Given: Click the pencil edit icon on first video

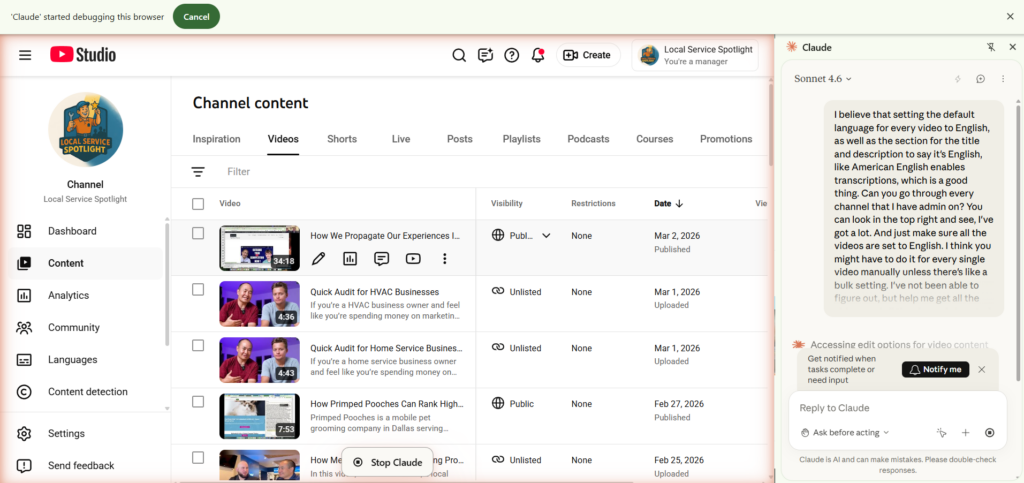Looking at the screenshot, I should tap(319, 259).
